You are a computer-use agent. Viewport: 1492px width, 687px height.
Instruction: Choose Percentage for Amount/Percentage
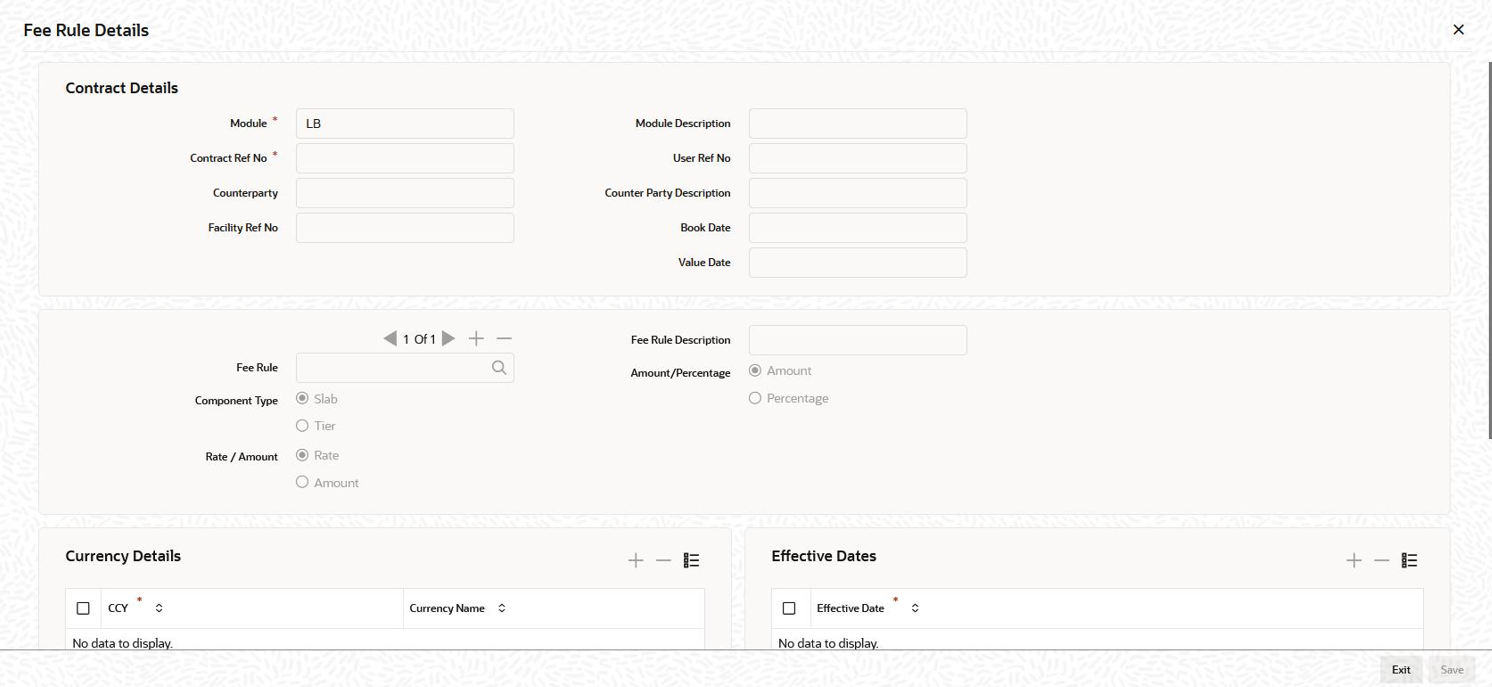pos(755,398)
